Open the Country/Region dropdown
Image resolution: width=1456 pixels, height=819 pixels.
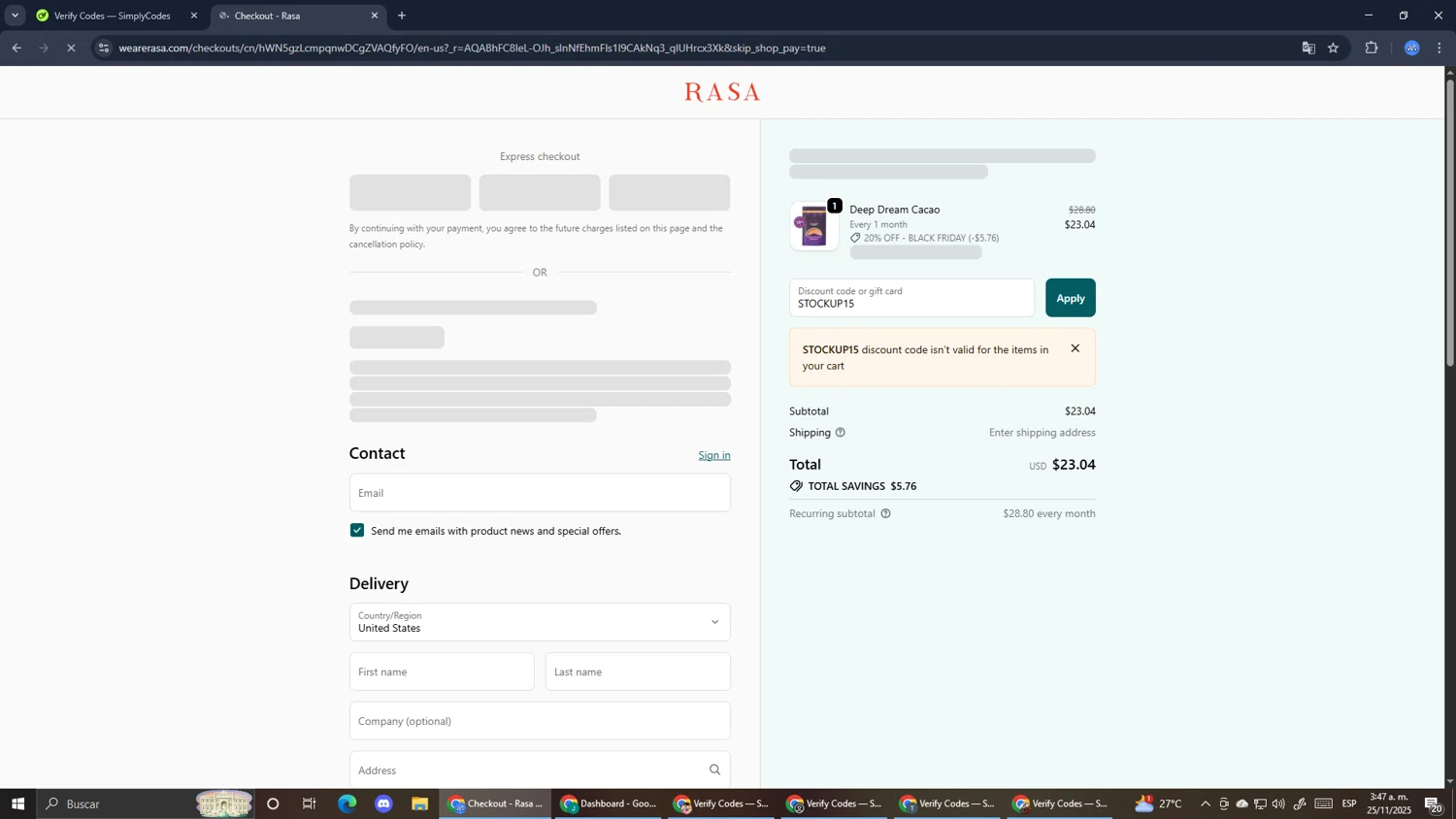coord(540,622)
